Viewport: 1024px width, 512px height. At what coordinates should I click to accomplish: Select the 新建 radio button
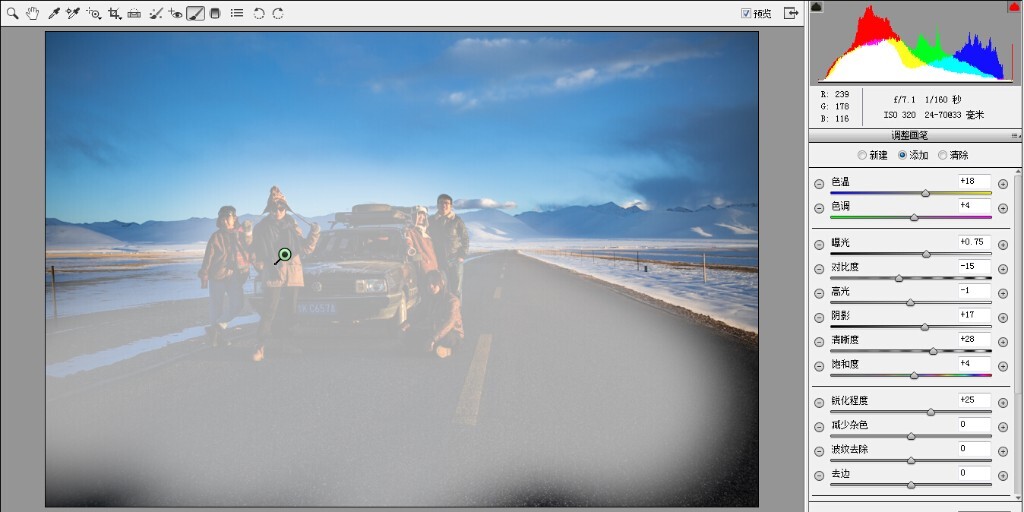pyautogui.click(x=862, y=155)
